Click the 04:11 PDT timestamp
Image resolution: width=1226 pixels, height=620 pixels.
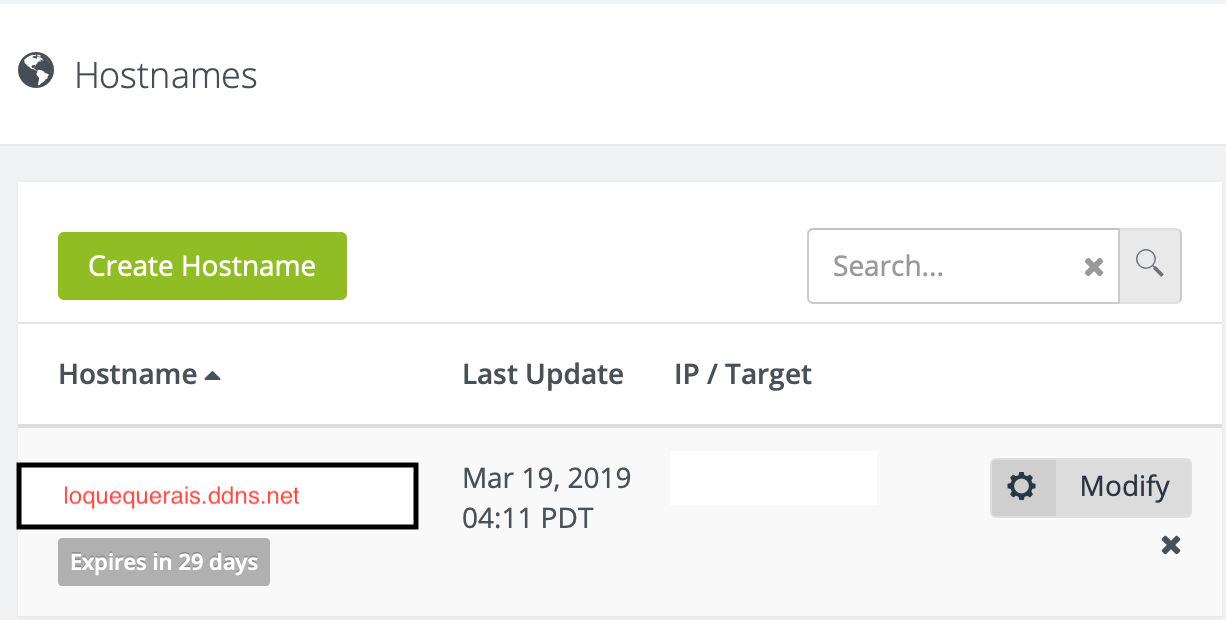click(528, 518)
